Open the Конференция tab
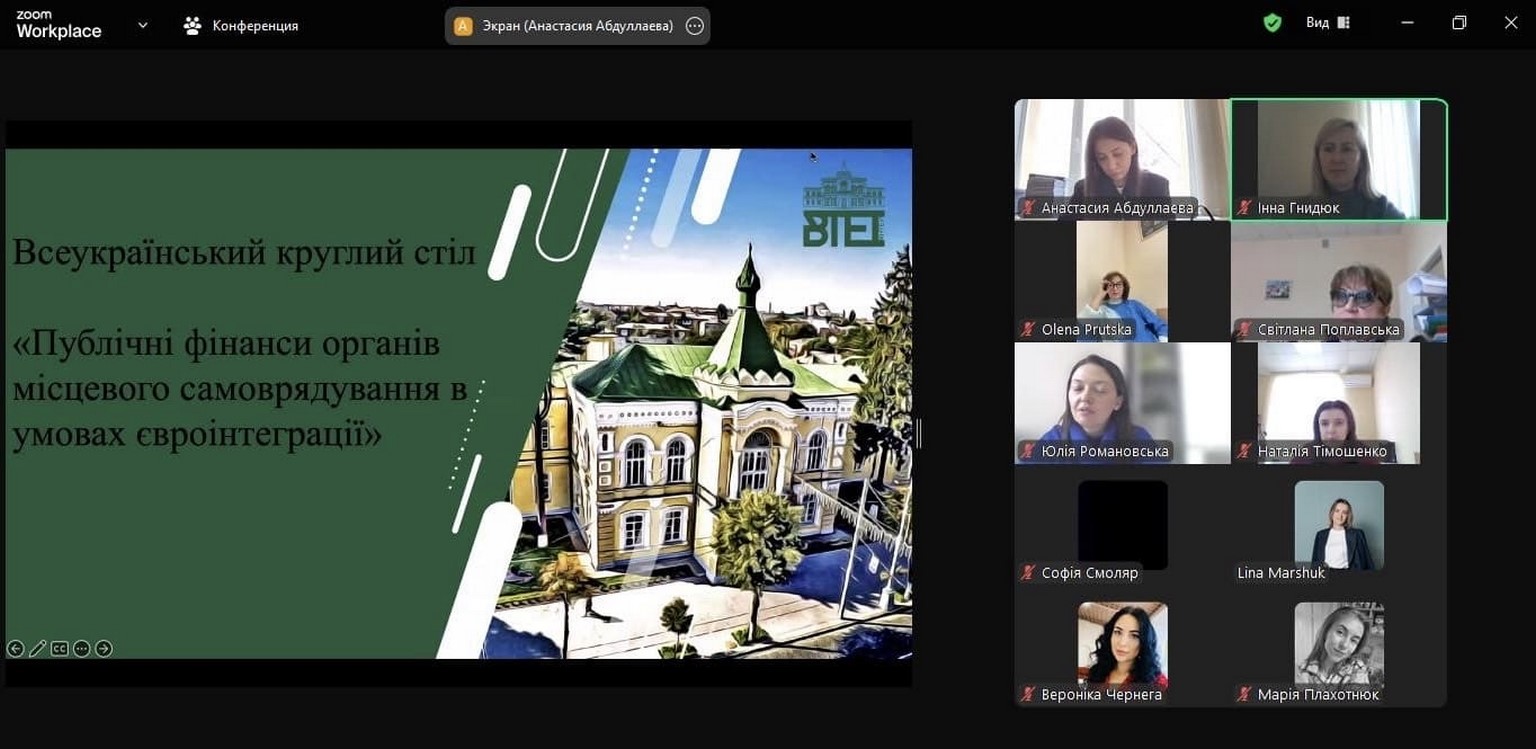This screenshot has width=1536, height=749. point(241,26)
